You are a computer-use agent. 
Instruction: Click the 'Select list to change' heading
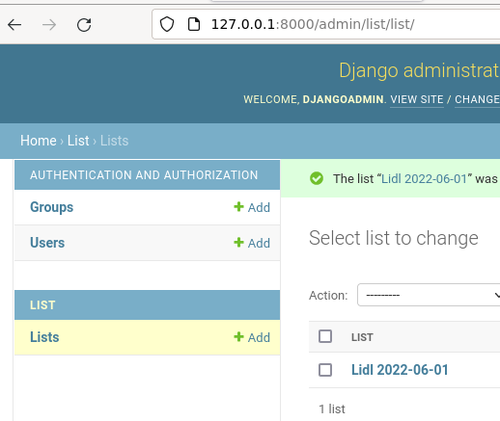coord(394,238)
